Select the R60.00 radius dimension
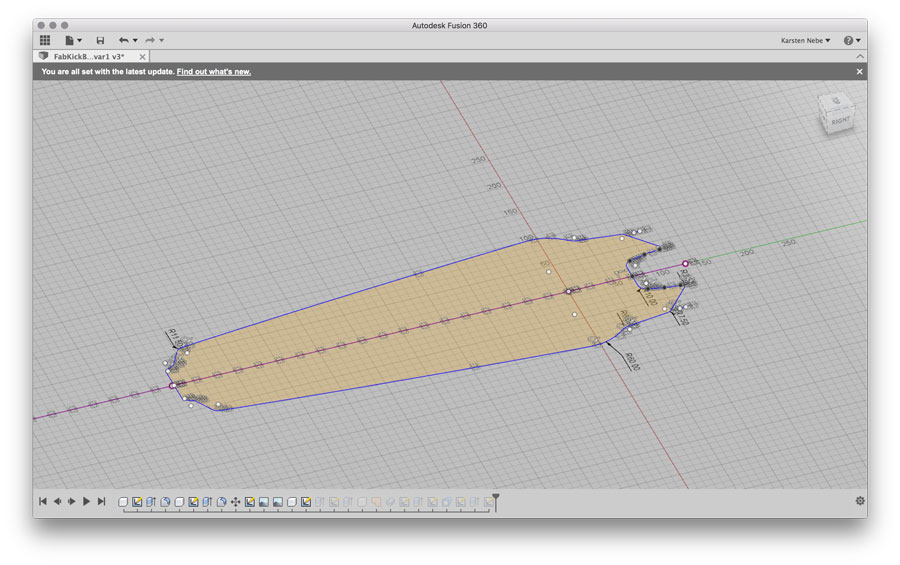 [631, 361]
